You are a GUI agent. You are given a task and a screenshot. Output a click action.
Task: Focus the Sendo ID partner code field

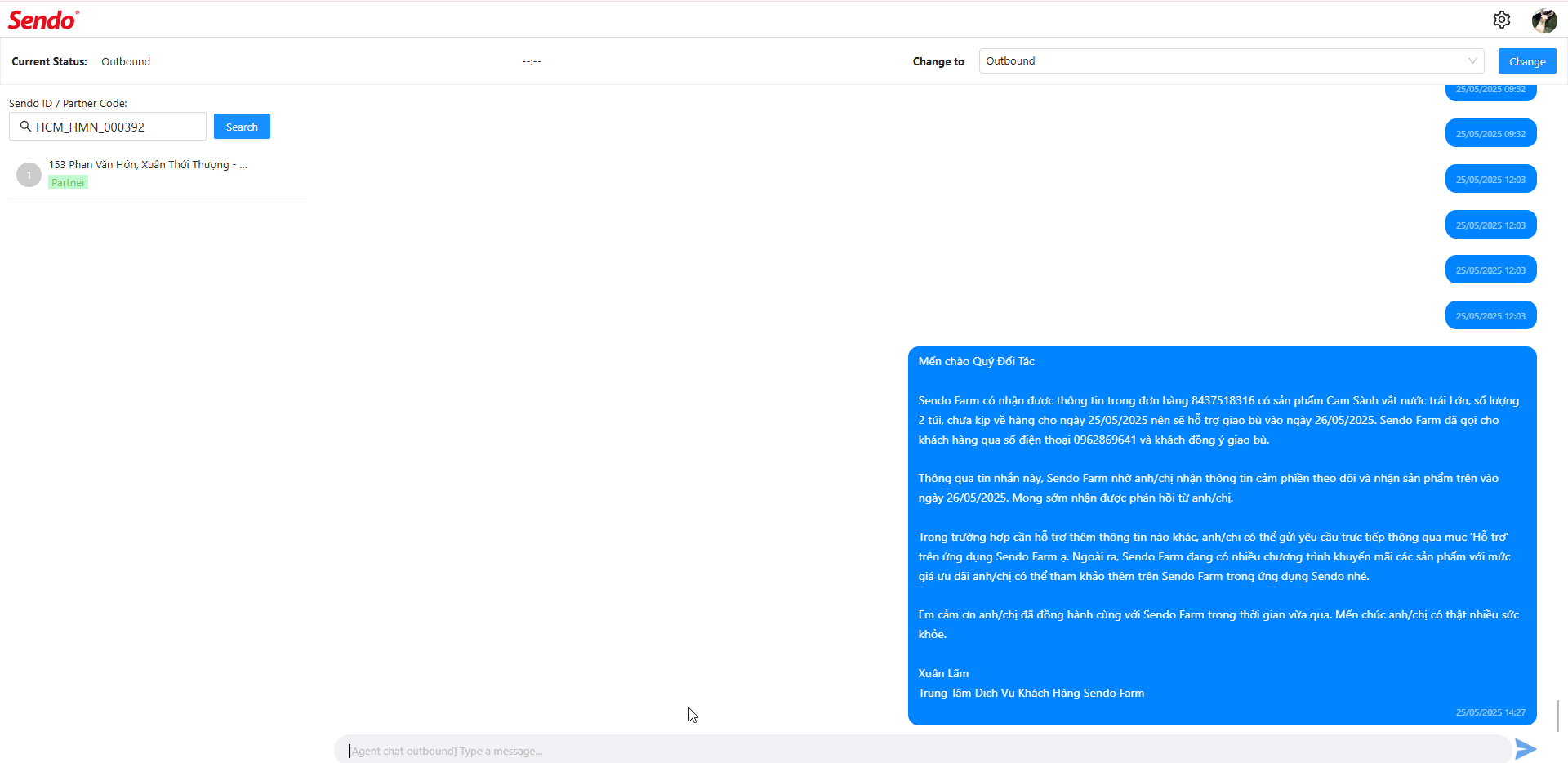pos(108,127)
